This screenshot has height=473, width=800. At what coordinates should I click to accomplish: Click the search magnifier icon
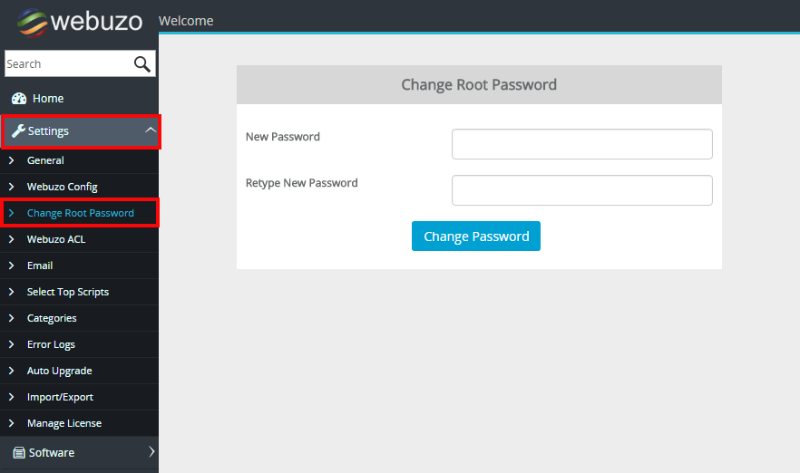point(142,64)
